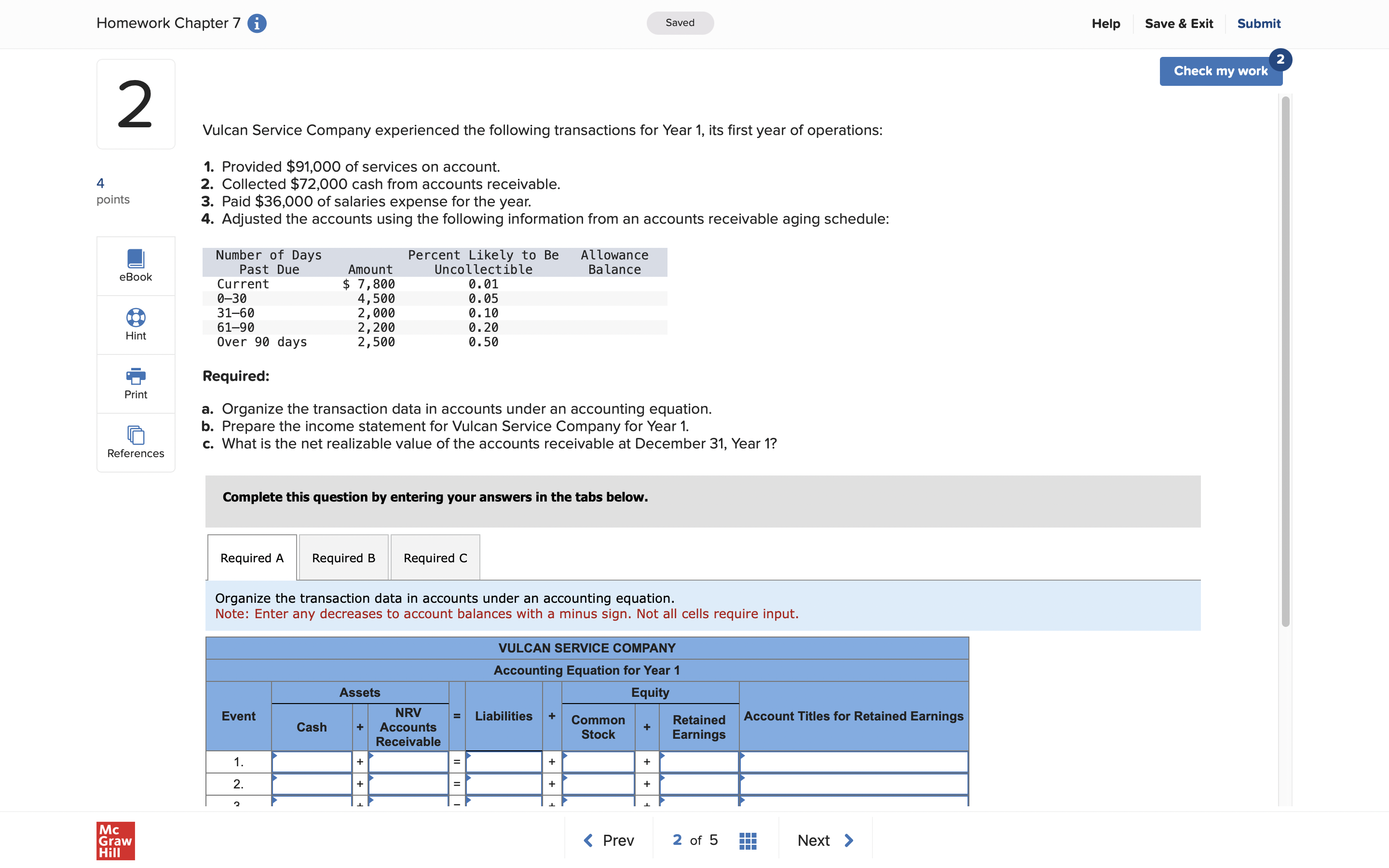Open the eBook resource
This screenshot has height=868, width=1389.
pyautogui.click(x=135, y=265)
